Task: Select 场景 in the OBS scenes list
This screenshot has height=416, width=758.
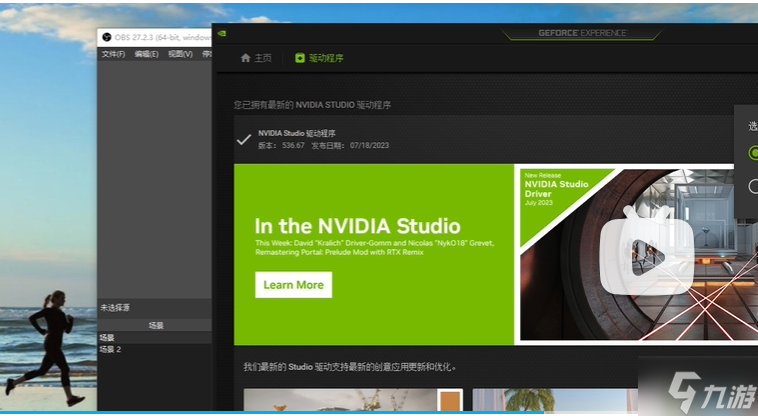Action: pyautogui.click(x=155, y=338)
